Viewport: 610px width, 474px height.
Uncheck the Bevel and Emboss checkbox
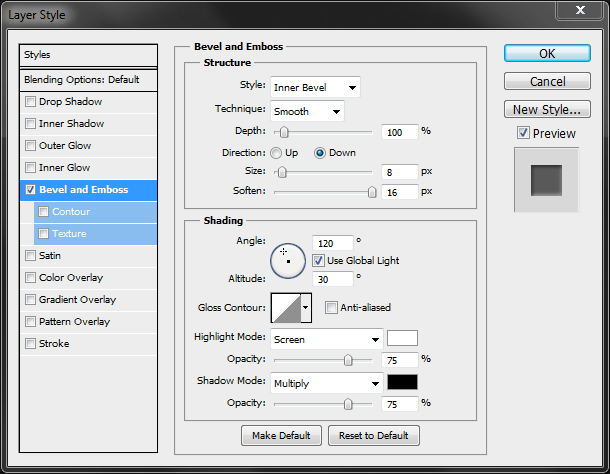pos(30,190)
